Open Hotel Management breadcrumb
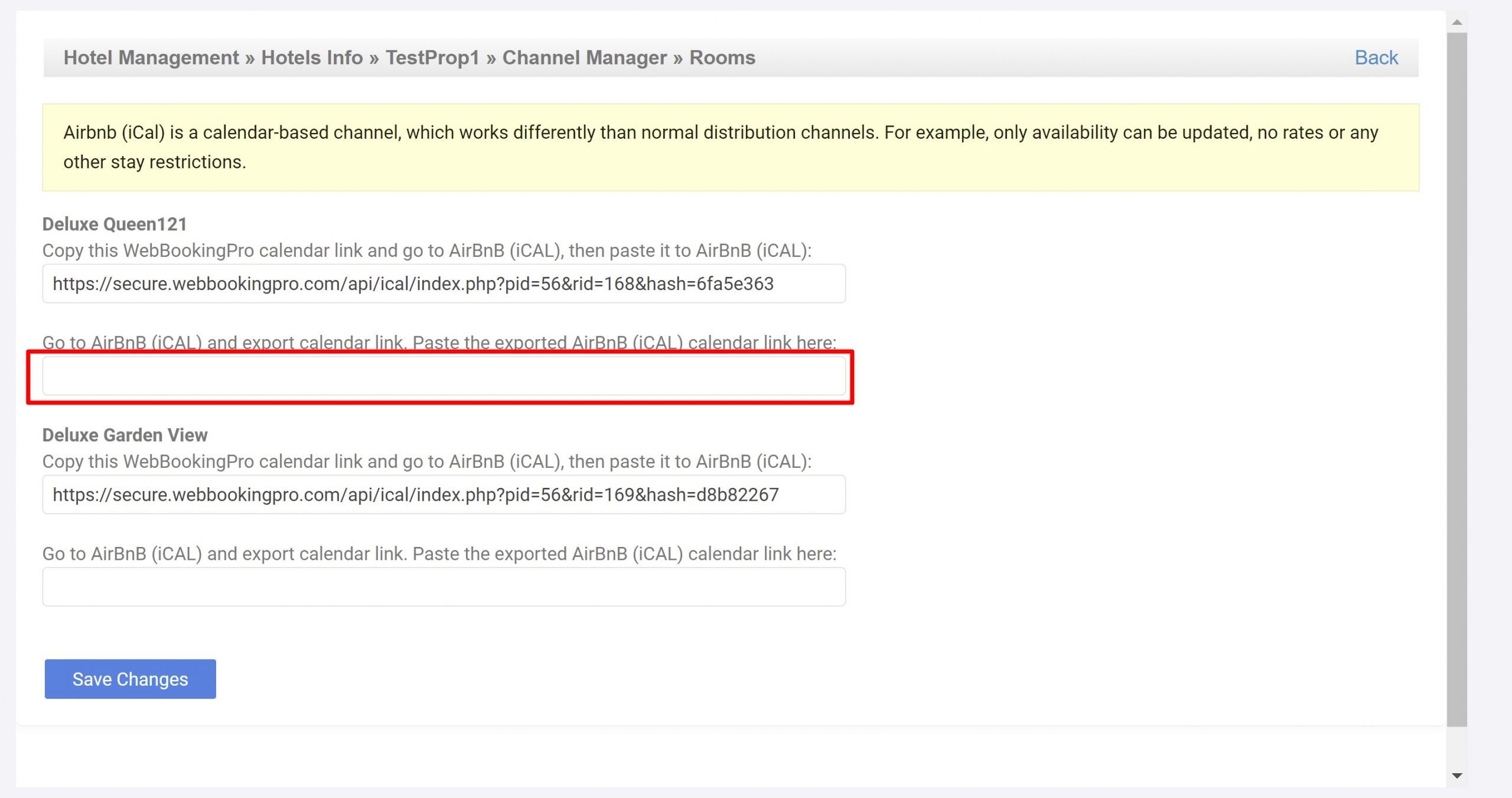Image resolution: width=1512 pixels, height=798 pixels. click(151, 58)
